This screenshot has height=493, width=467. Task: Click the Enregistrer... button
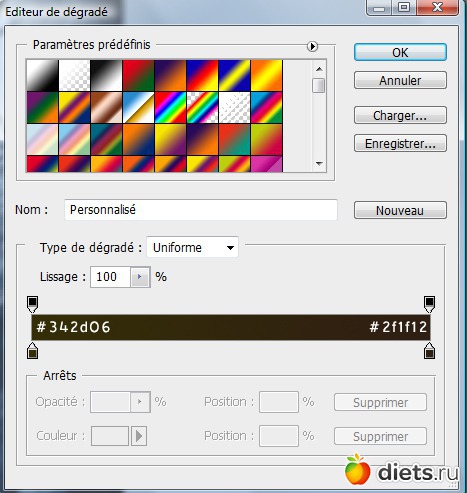[400, 143]
